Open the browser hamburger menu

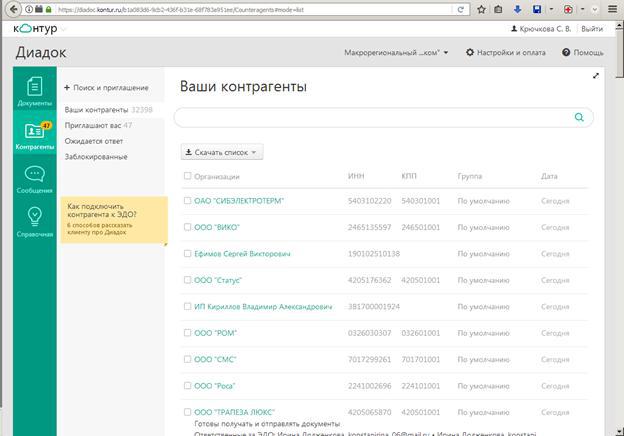pos(613,9)
